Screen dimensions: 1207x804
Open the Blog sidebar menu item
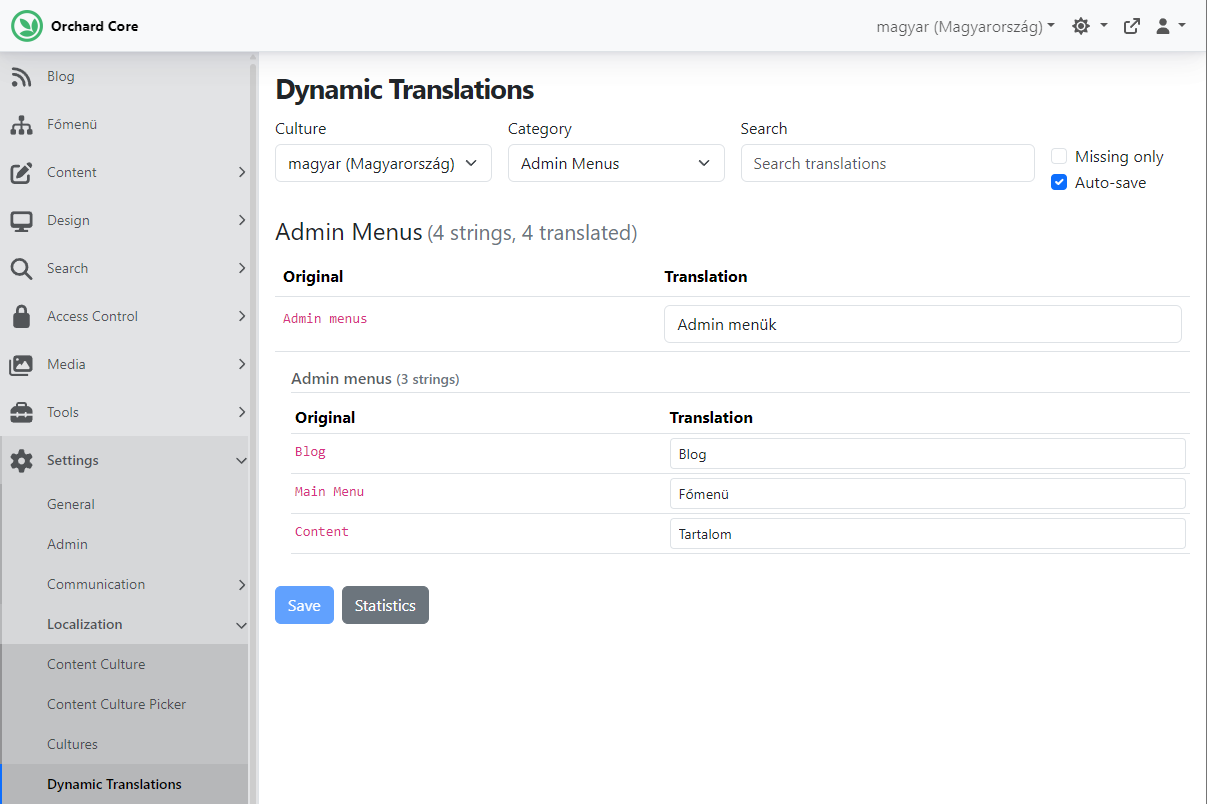coord(124,76)
